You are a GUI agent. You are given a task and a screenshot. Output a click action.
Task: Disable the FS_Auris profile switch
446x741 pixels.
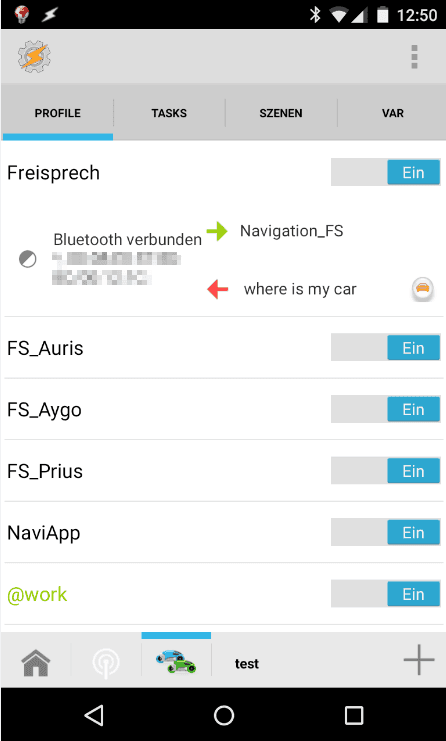click(386, 347)
